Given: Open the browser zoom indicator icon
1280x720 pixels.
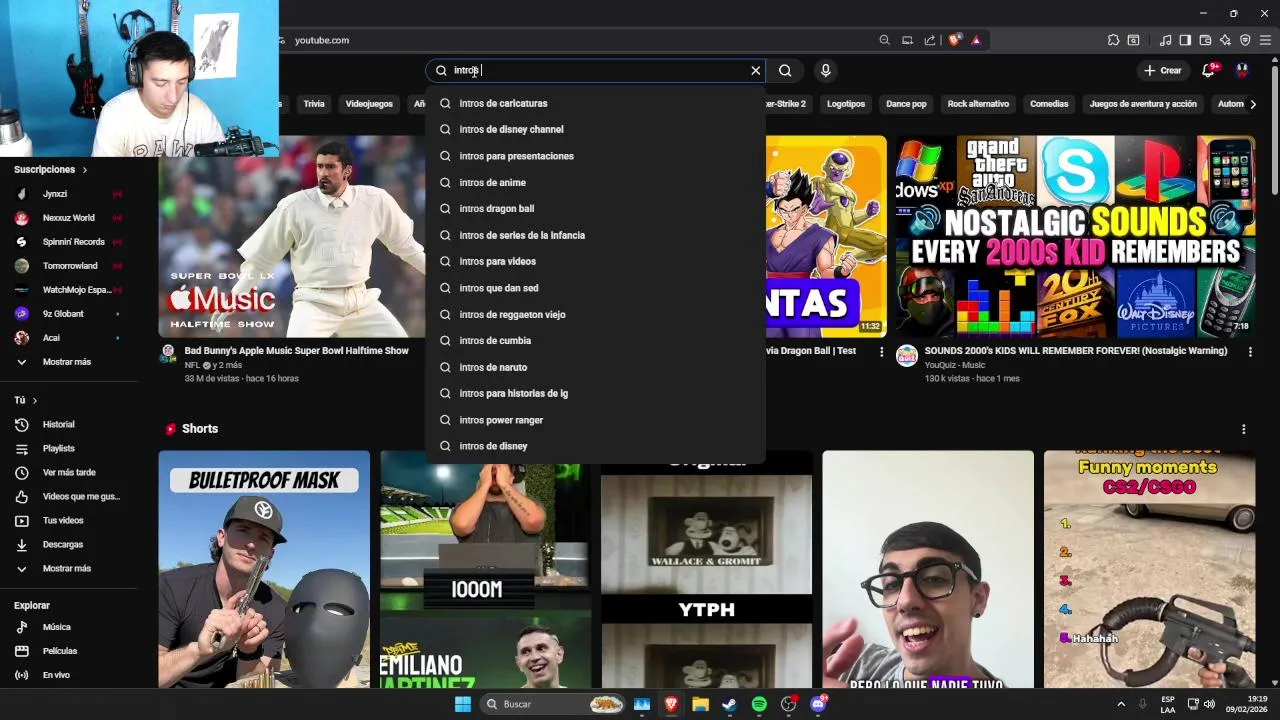Looking at the screenshot, I should pos(884,40).
